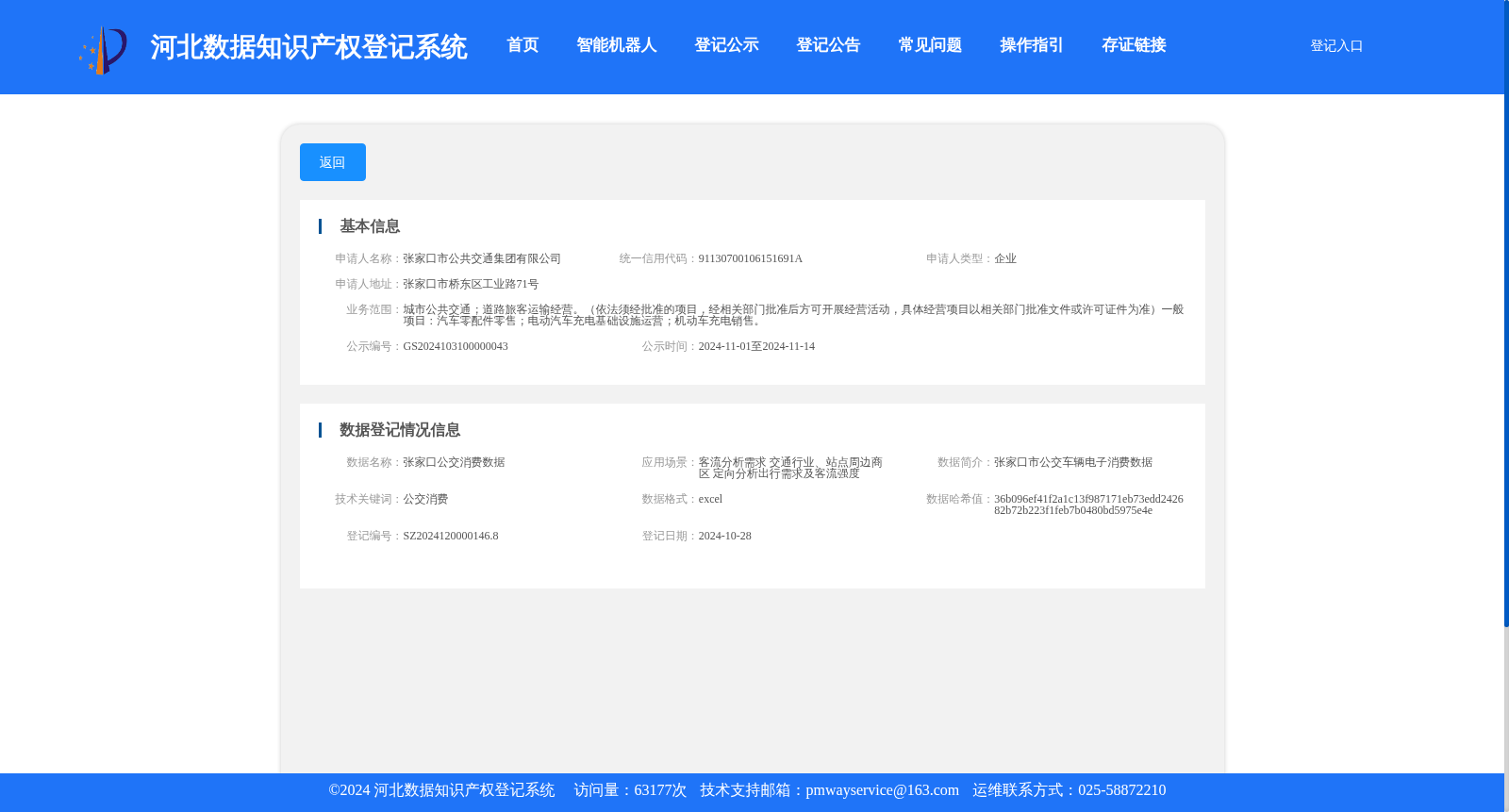Select the credit code 91130700106151691A

[750, 258]
